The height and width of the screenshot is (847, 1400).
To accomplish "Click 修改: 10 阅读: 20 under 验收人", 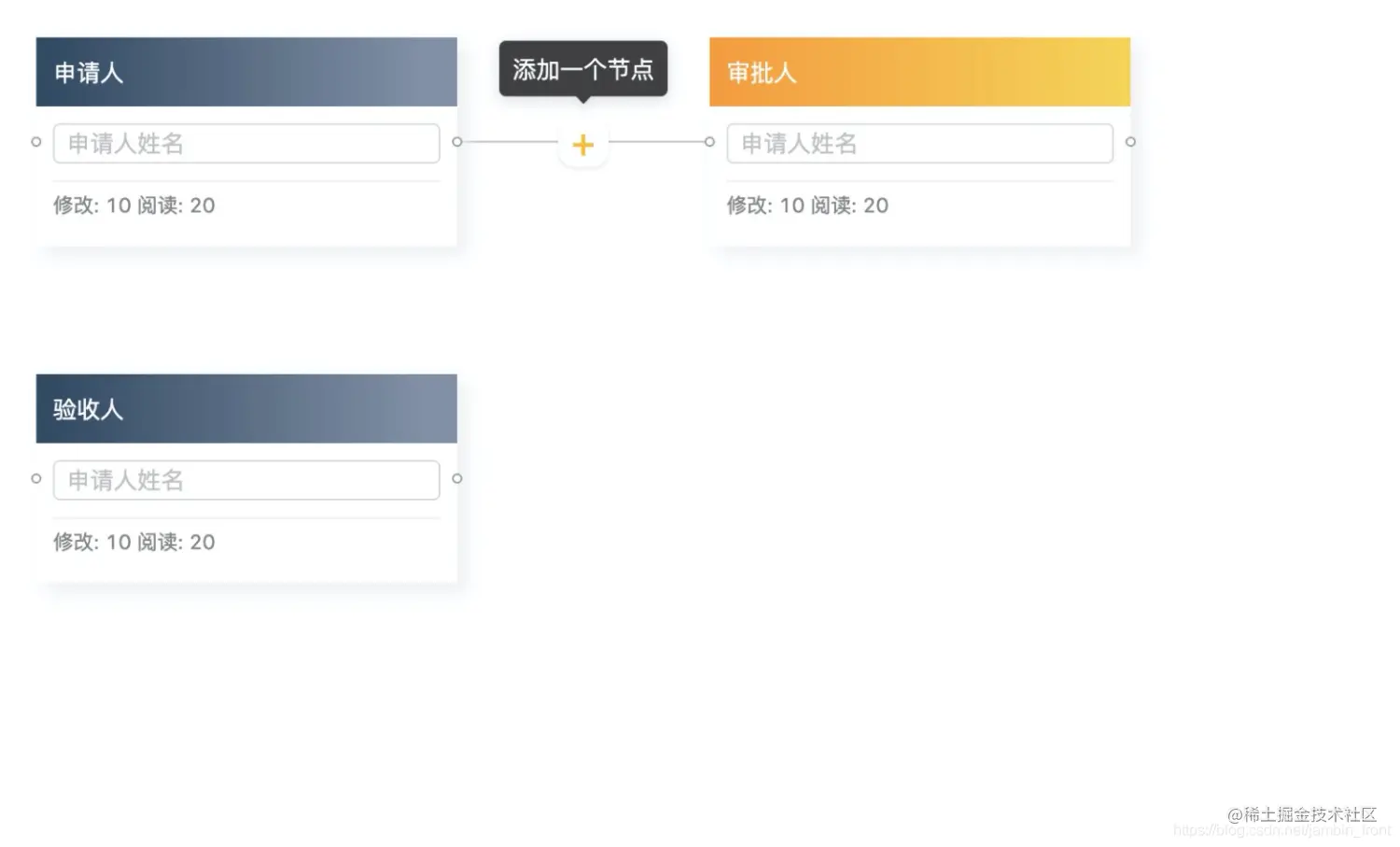I will tap(133, 542).
